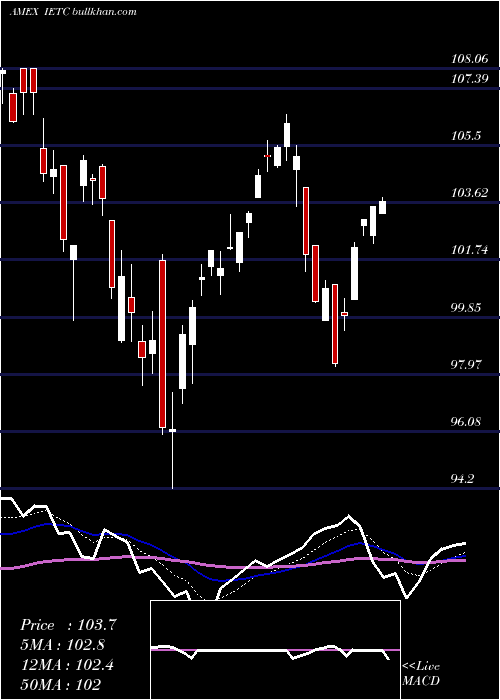Click the 96.08 price level label

tap(467, 421)
